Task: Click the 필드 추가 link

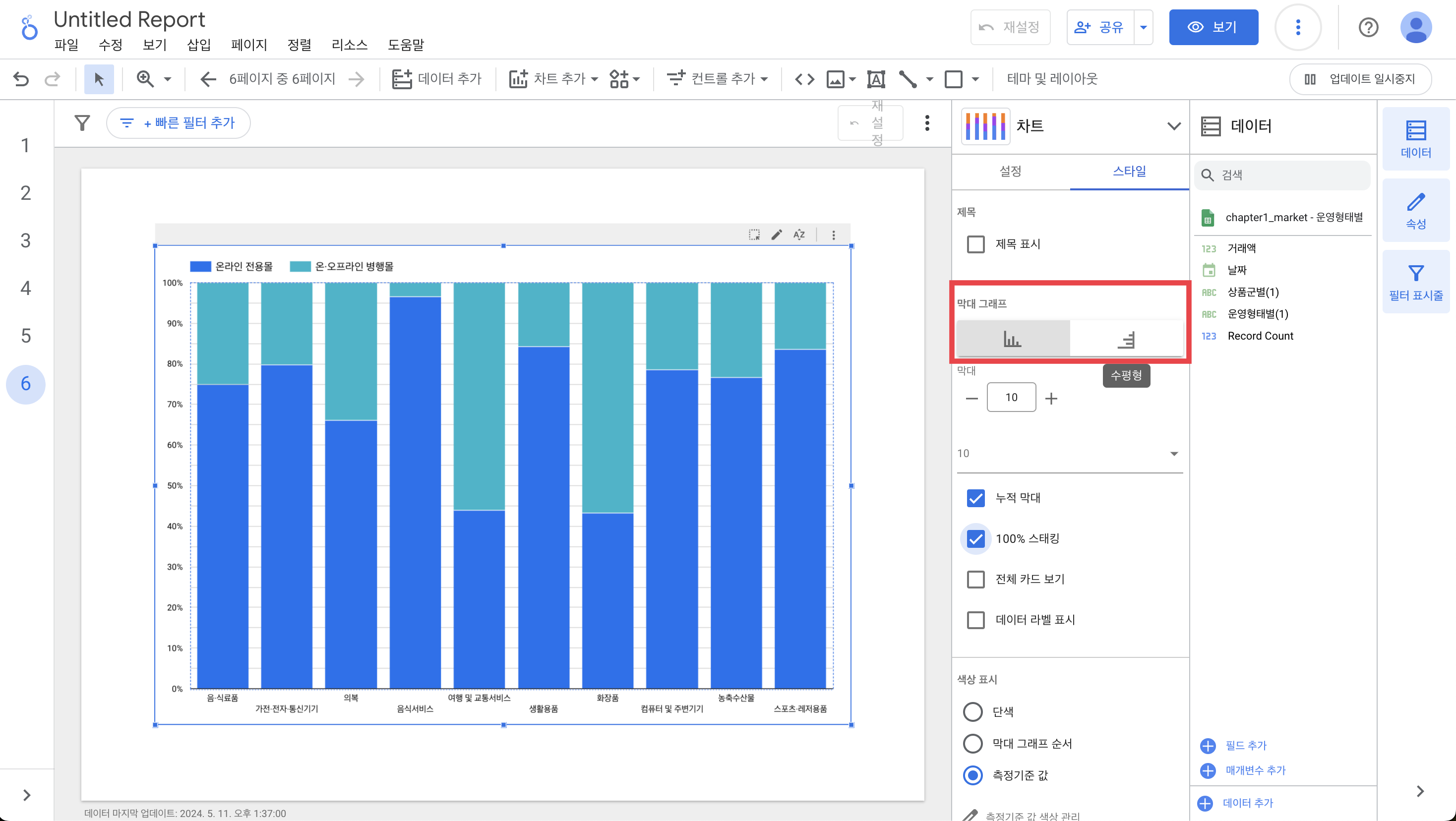Action: click(1245, 745)
